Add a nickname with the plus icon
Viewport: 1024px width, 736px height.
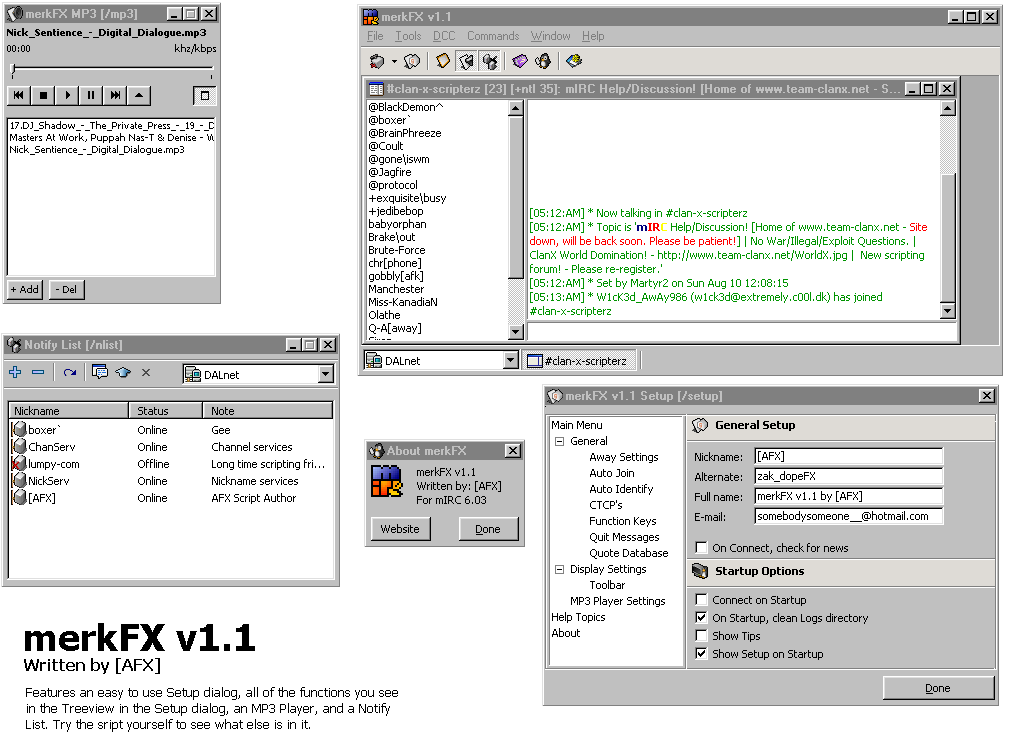pos(15,372)
